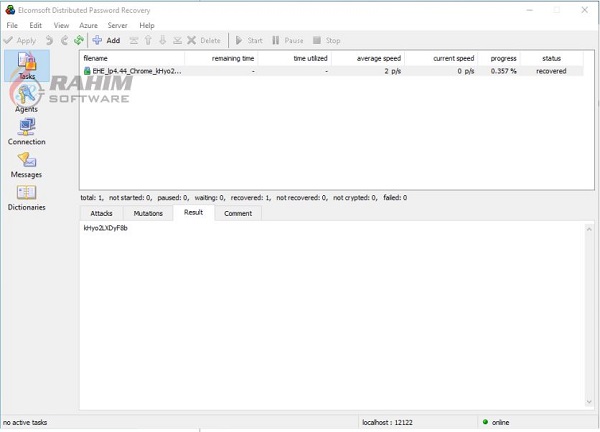Viewport: 600px width, 432px height.
Task: Select the EHE_lp4.44_Chrome_kHyo2... task row
Action: point(332,71)
